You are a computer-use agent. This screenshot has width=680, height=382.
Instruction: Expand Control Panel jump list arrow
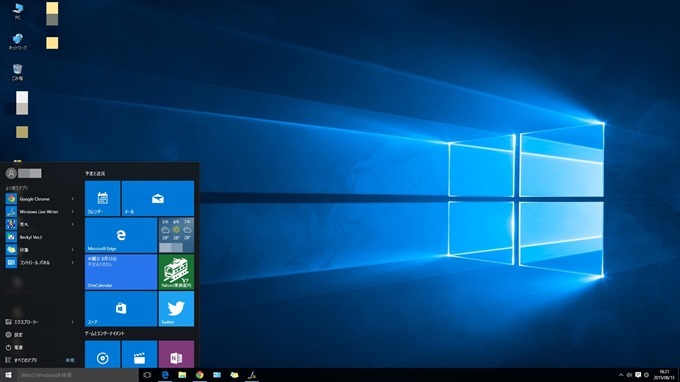[73, 262]
